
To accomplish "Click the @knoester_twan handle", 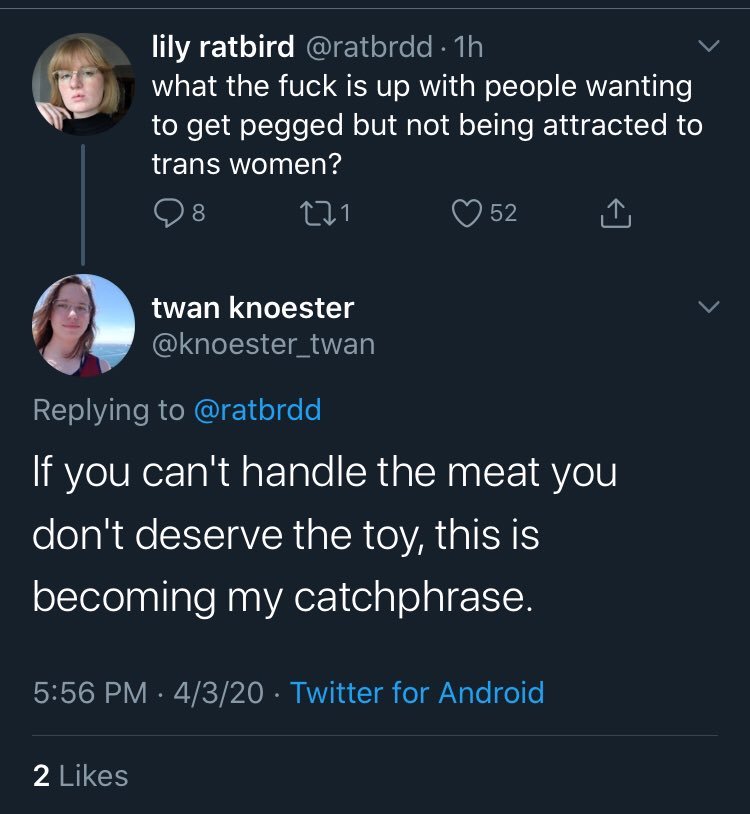I will pyautogui.click(x=263, y=344).
